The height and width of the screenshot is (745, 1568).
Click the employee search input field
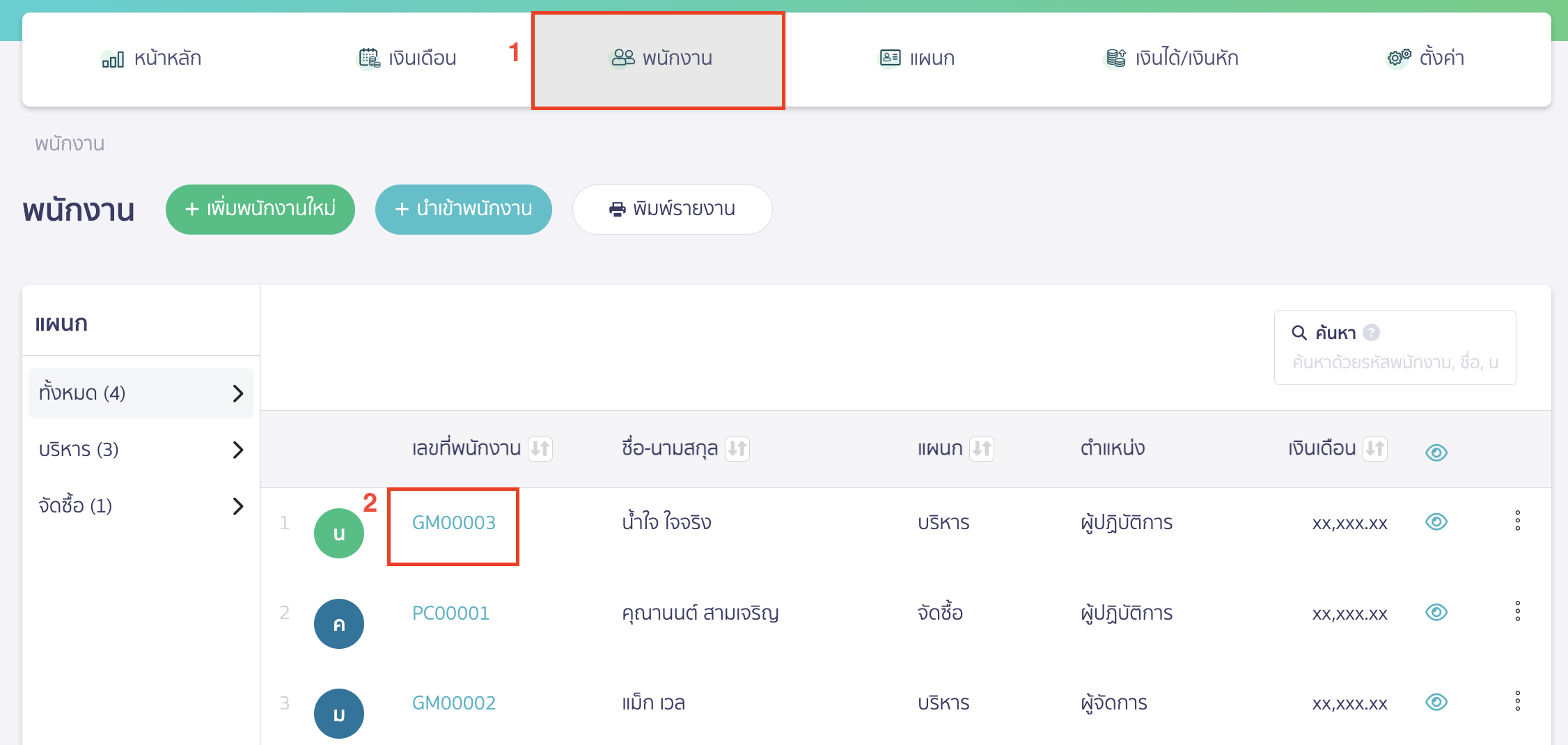click(1395, 363)
